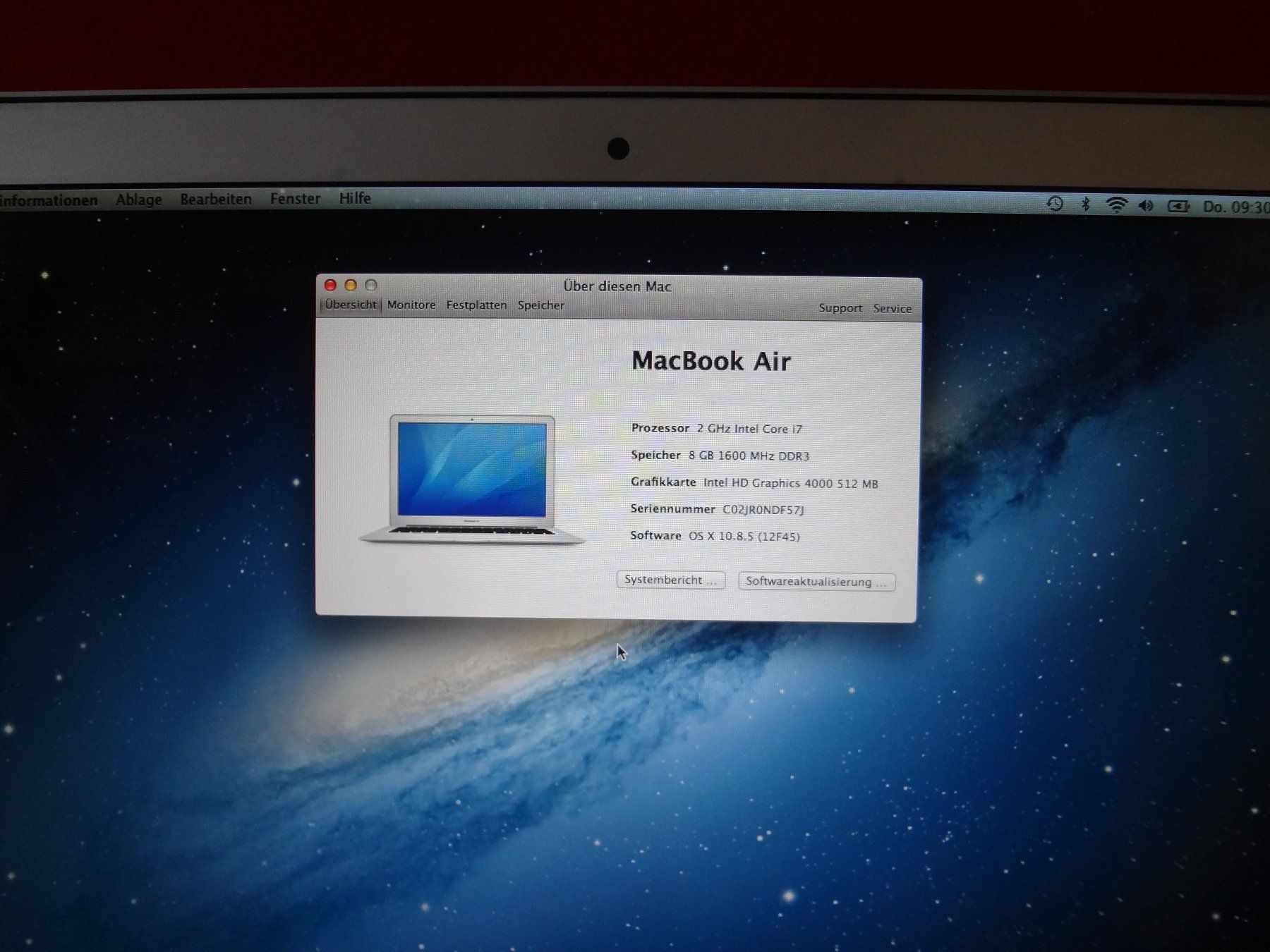Select the Übersicht tab
1270x952 pixels.
[x=351, y=305]
